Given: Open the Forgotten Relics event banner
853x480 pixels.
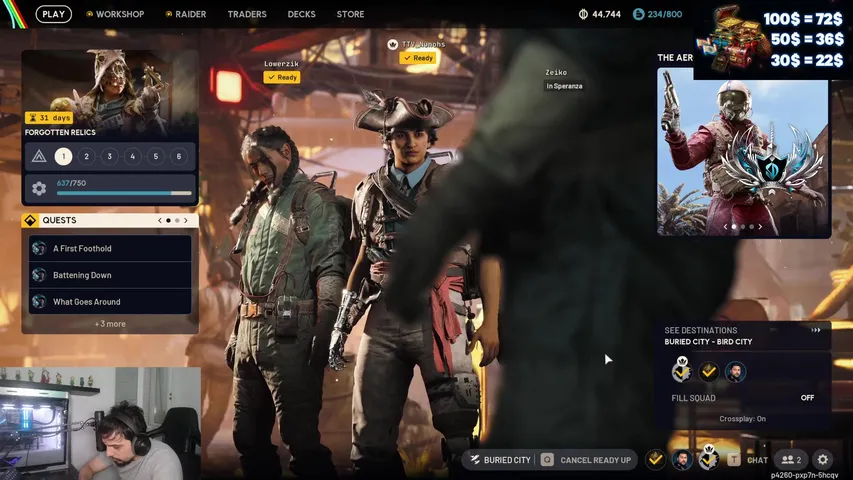Looking at the screenshot, I should (x=110, y=94).
